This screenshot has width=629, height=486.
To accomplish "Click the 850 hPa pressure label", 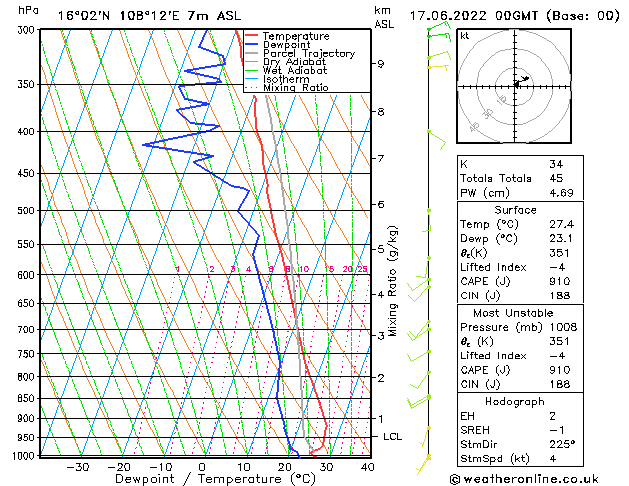I will (x=28, y=399).
